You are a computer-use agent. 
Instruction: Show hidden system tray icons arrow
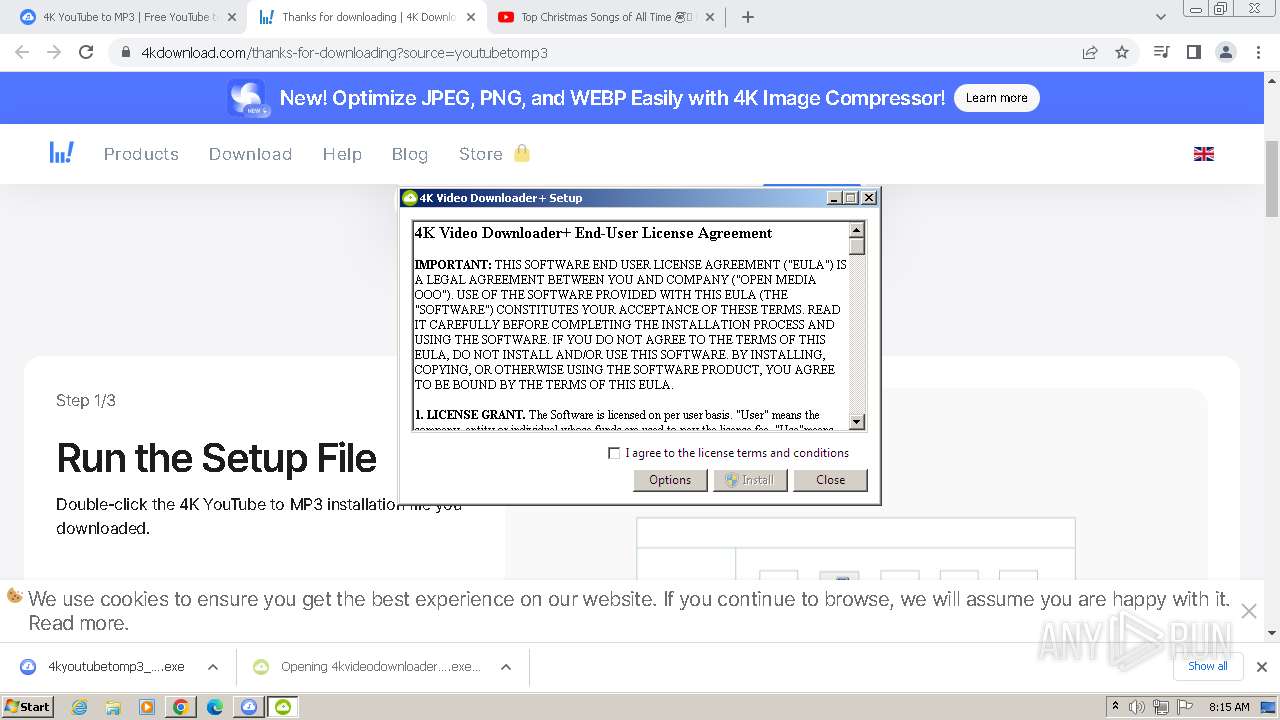(1116, 707)
